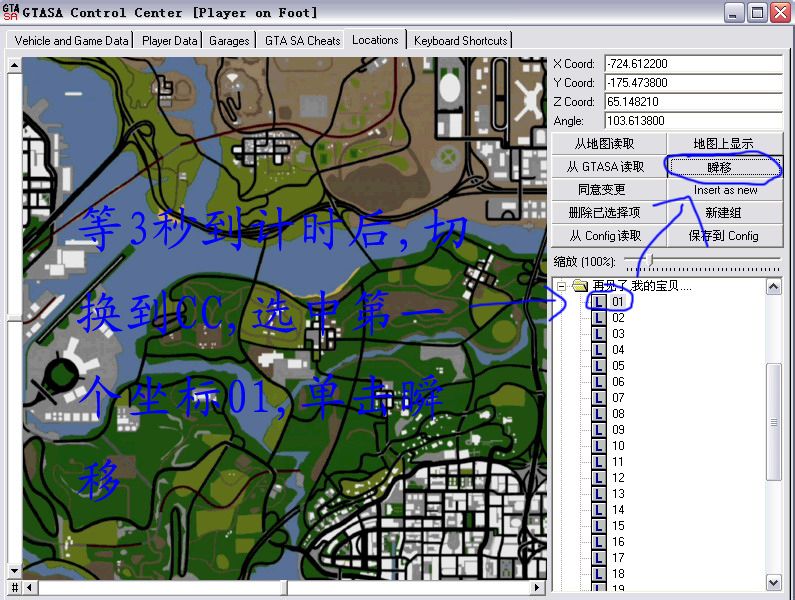Screen dimensions: 795x600
Task: Click the X Coord input field
Action: (x=694, y=63)
